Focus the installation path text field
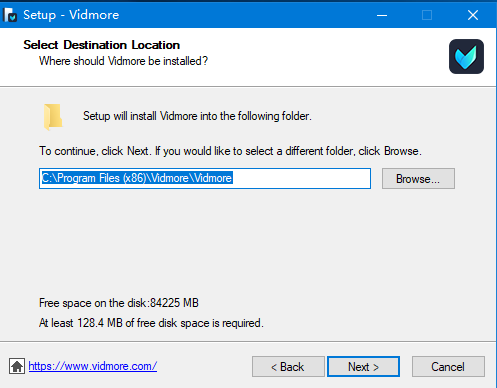The width and height of the screenshot is (497, 388). pos(205,178)
